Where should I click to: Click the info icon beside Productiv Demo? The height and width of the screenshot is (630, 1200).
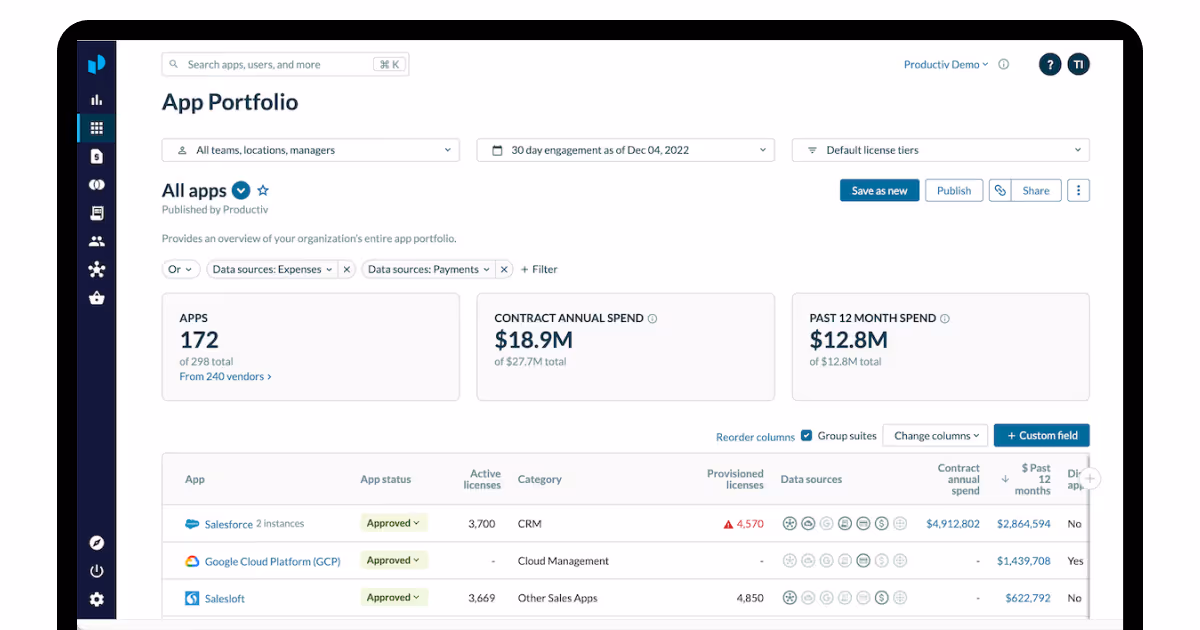click(x=1003, y=64)
